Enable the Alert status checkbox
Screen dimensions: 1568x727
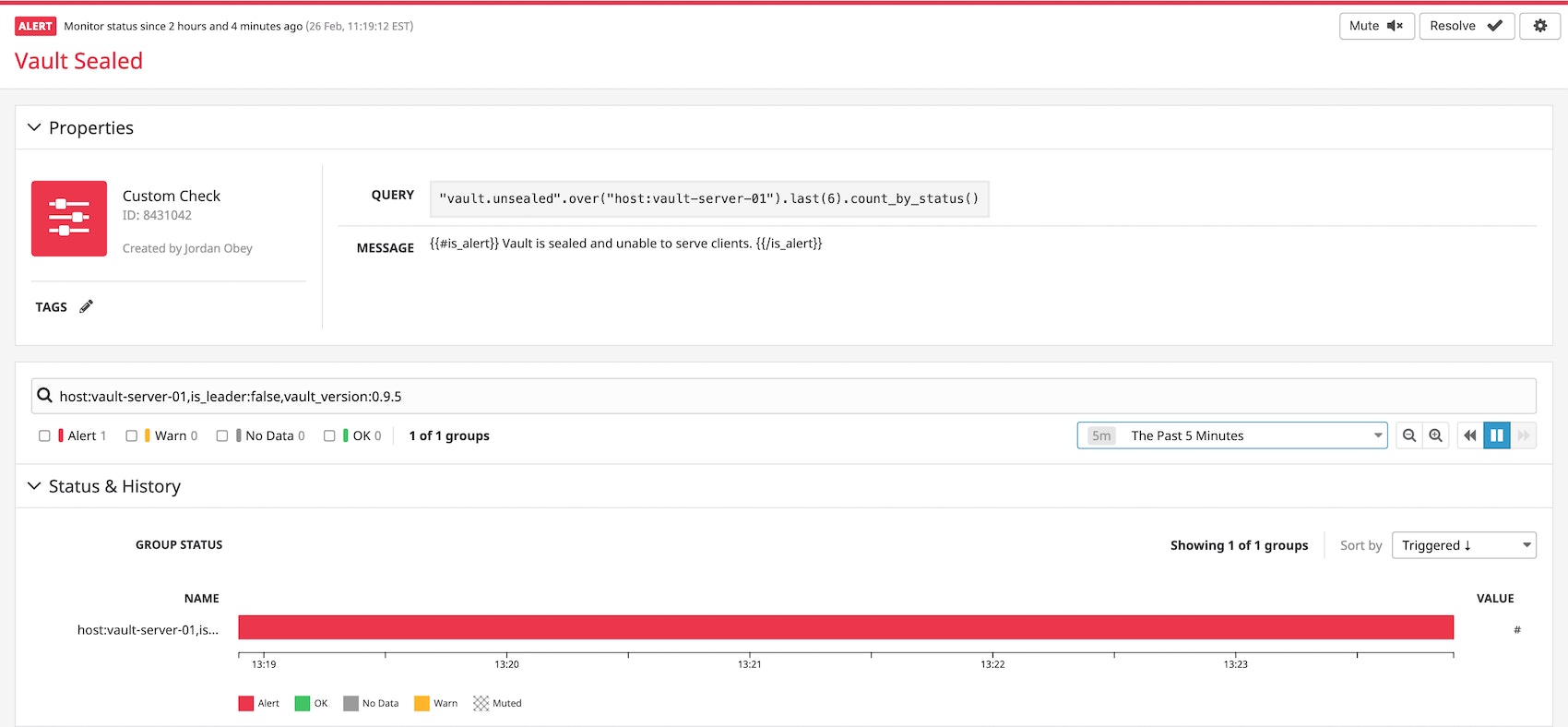click(x=44, y=435)
